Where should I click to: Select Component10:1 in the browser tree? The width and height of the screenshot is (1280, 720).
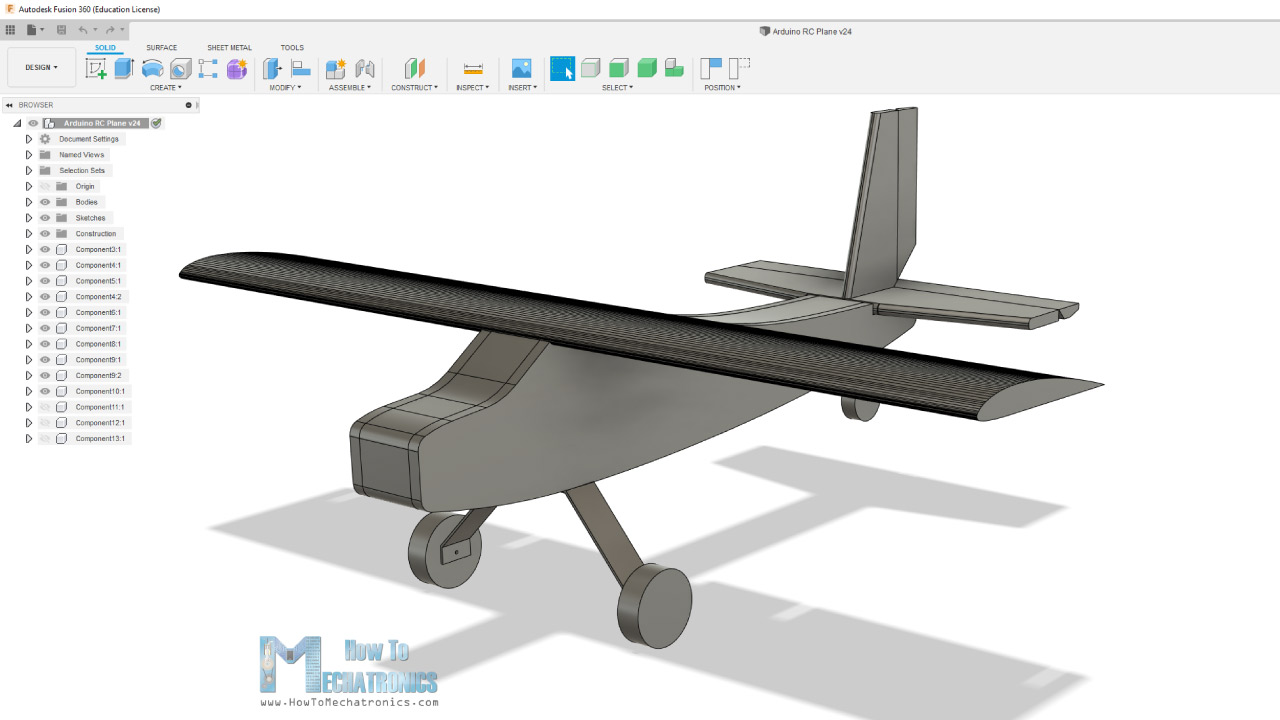point(100,391)
